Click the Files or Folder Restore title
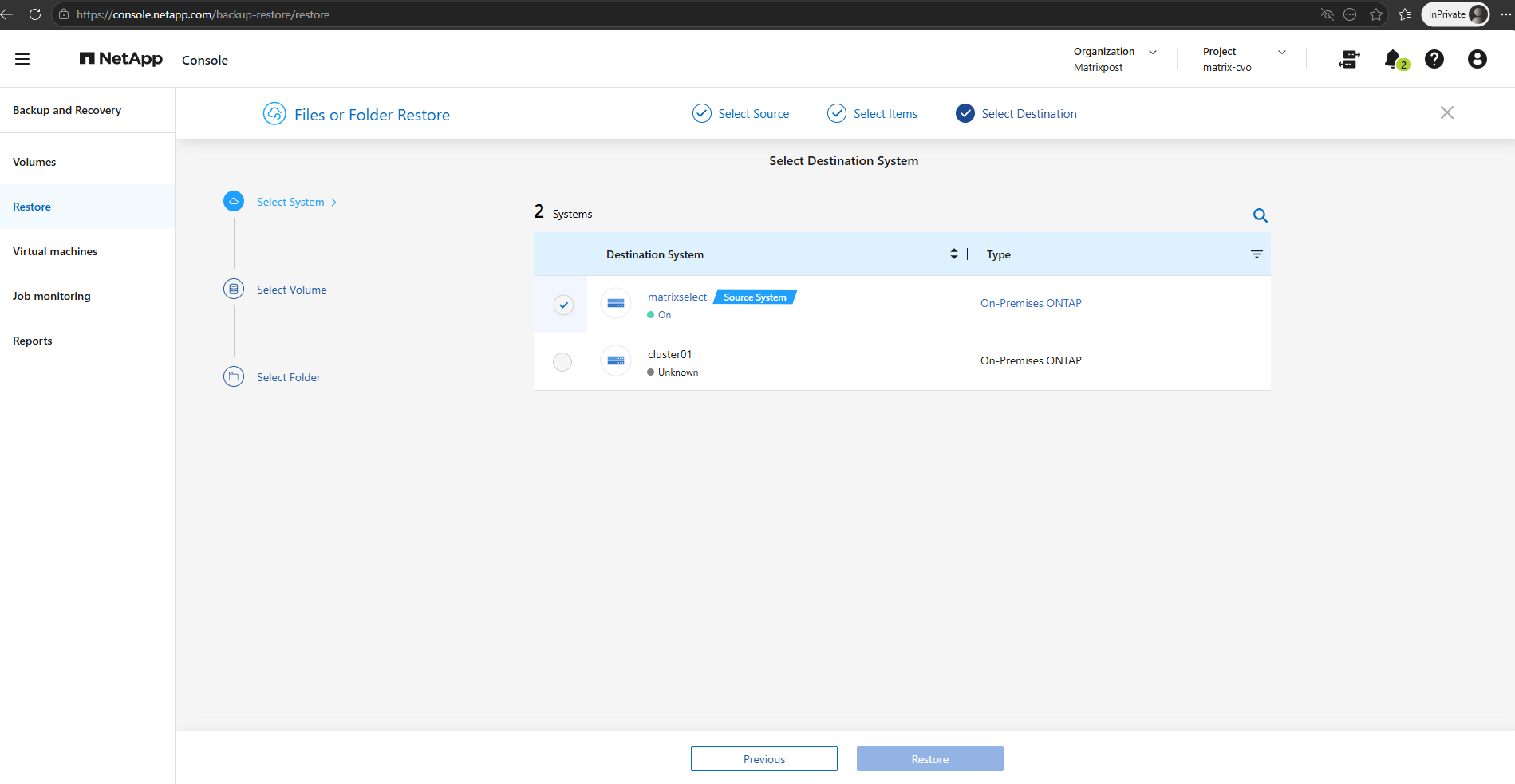 coord(372,115)
